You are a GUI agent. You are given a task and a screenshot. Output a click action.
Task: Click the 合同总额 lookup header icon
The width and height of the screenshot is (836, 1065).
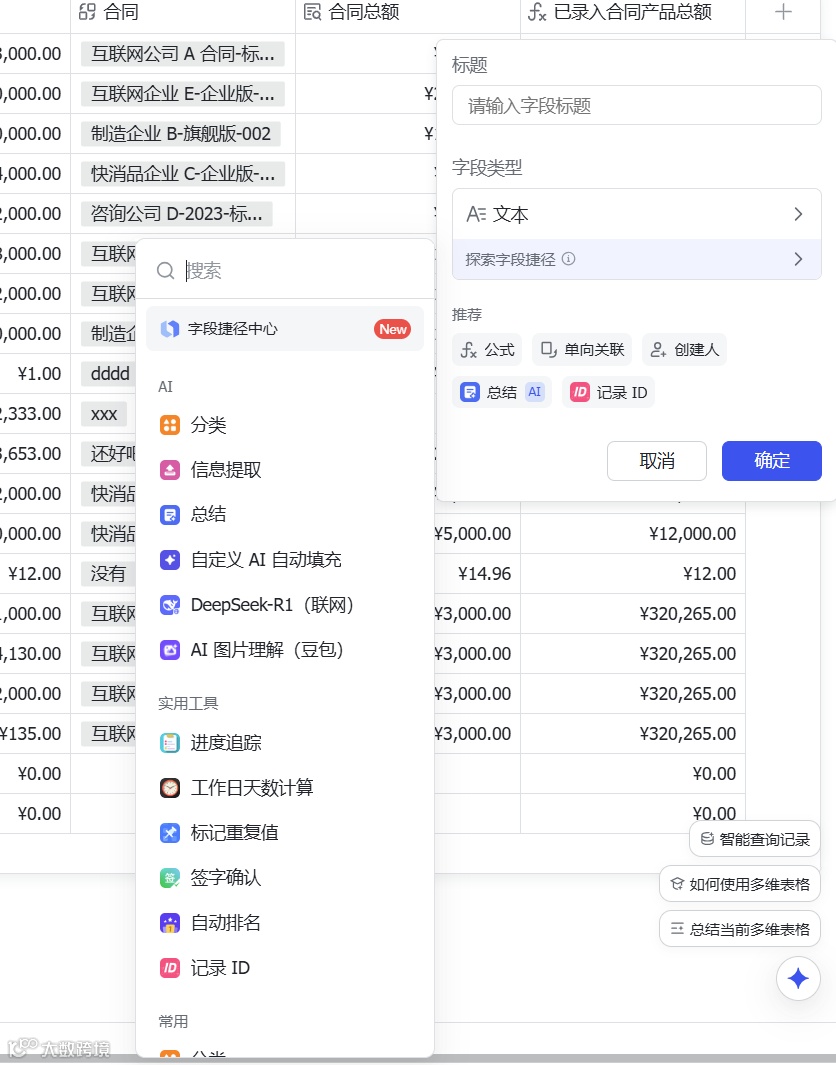click(312, 12)
